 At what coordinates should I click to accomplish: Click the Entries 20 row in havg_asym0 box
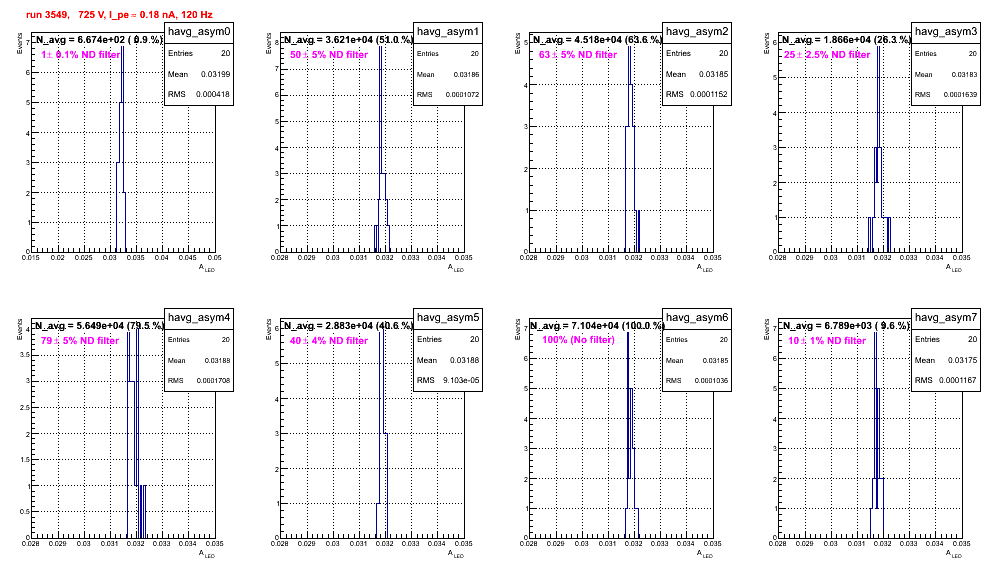point(199,53)
